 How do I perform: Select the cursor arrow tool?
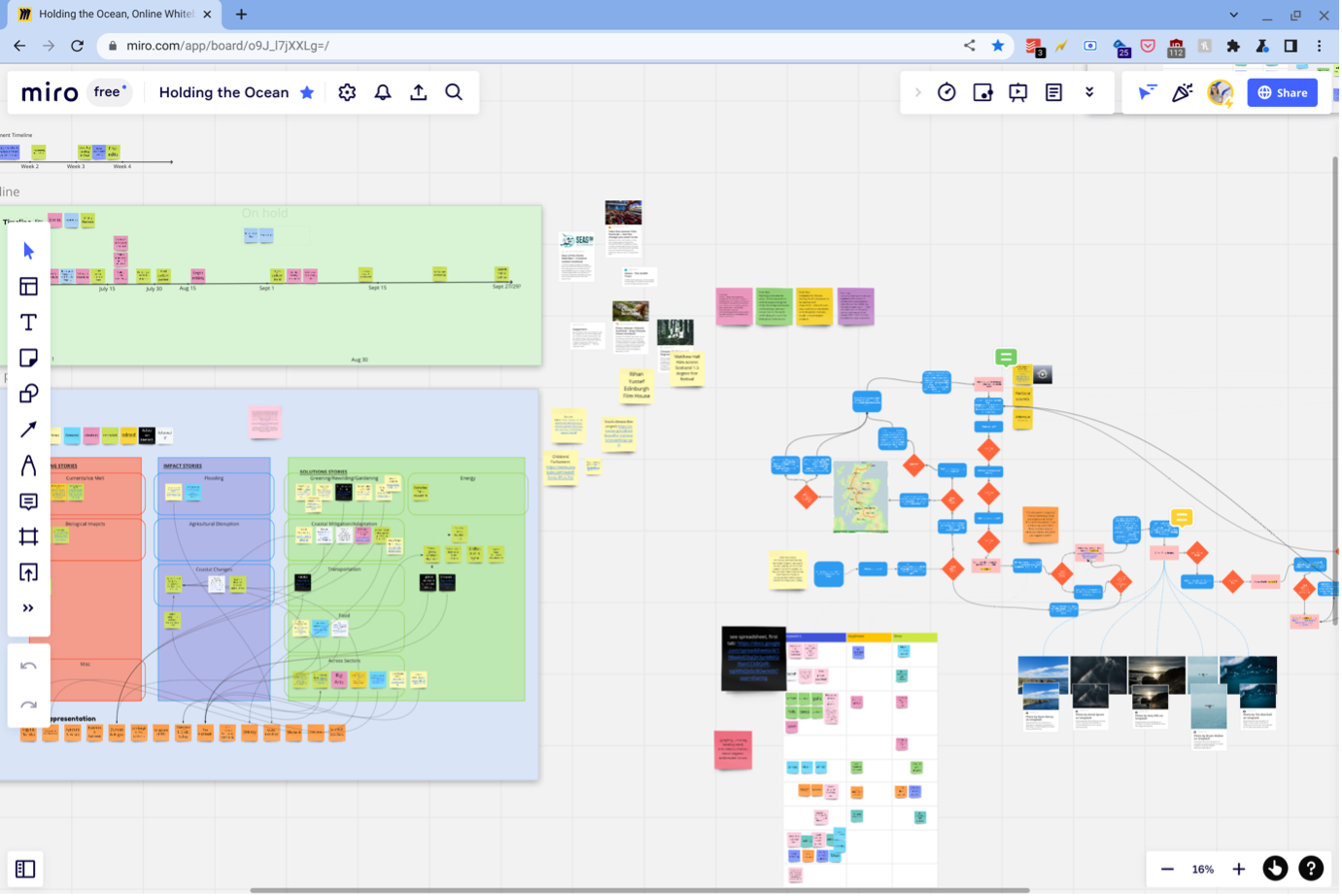pyautogui.click(x=28, y=251)
